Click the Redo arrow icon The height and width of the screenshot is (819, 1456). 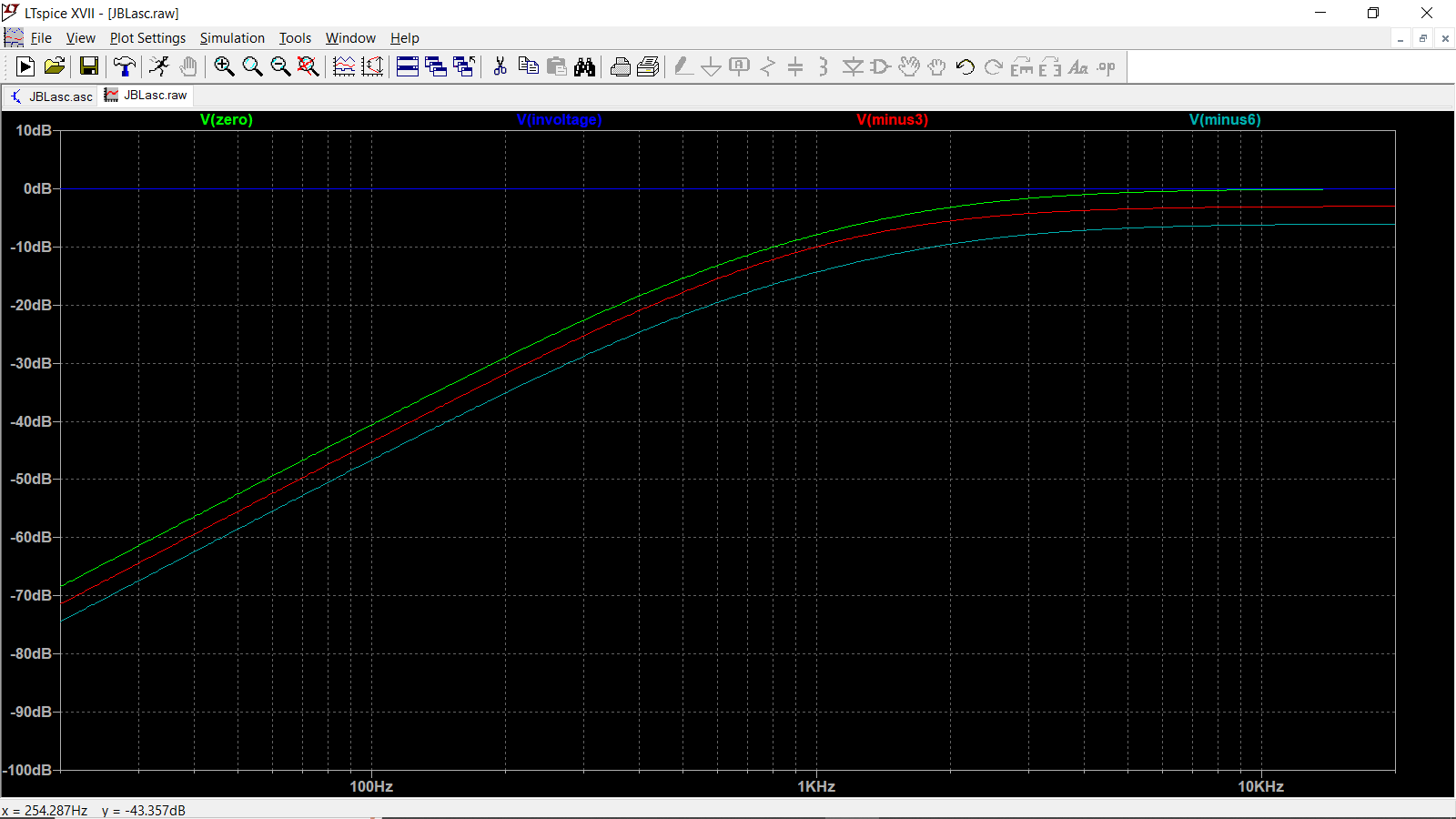[994, 66]
